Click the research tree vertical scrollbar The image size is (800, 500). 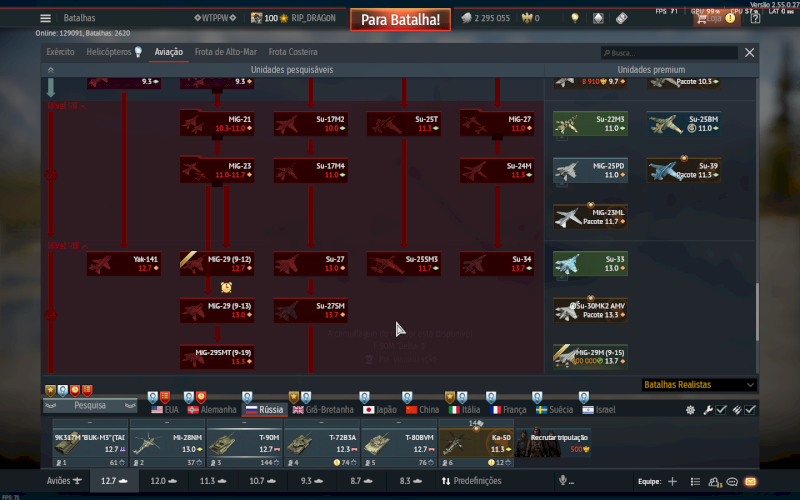pyautogui.click(x=757, y=312)
